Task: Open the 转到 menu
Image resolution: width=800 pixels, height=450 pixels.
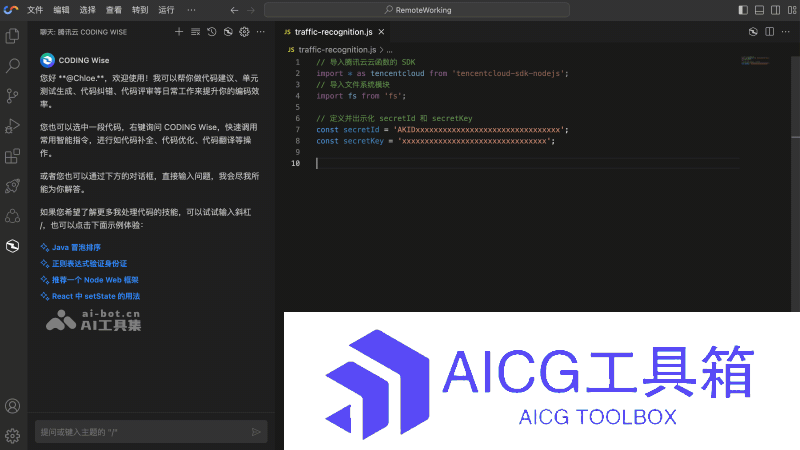Action: click(x=140, y=10)
